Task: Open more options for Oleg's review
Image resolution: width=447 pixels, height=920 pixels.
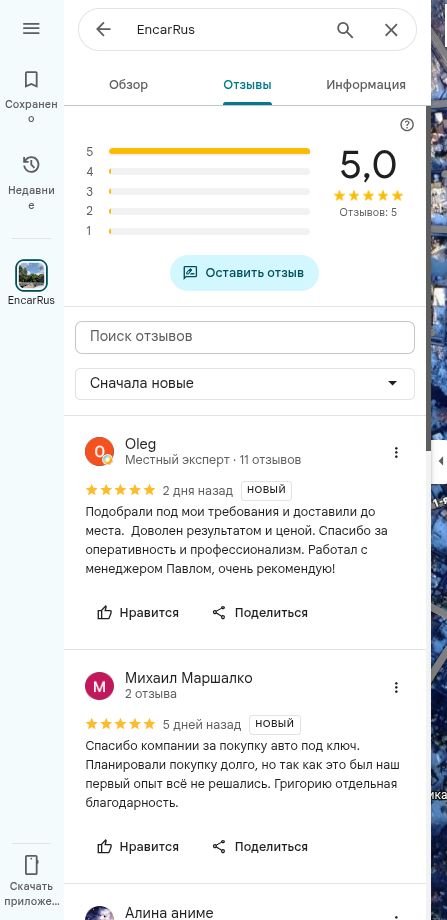Action: click(397, 452)
